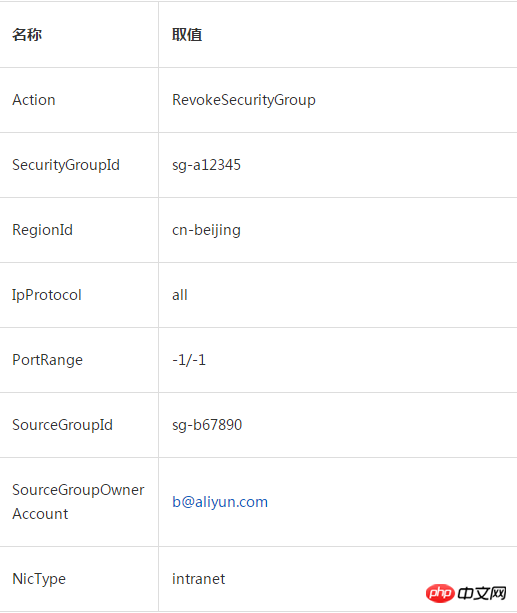Screen dimensions: 517x613
Task: Click the PortRange parameter name
Action: point(47,360)
